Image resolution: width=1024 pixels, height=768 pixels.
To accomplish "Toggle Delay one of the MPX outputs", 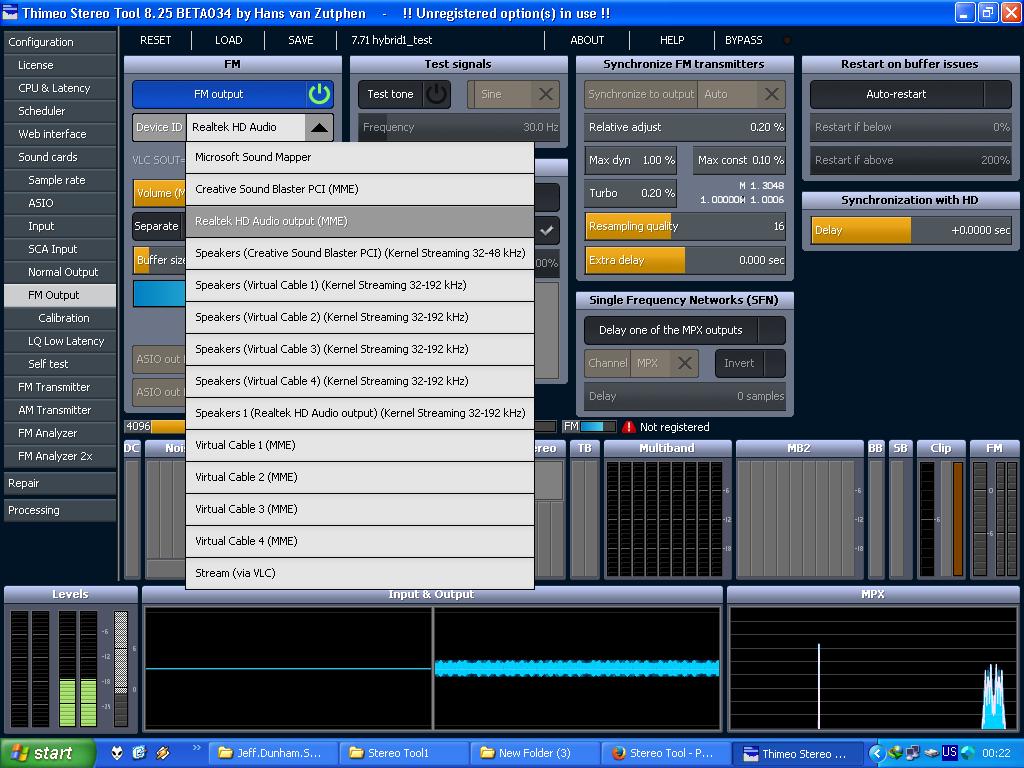I will (x=684, y=330).
